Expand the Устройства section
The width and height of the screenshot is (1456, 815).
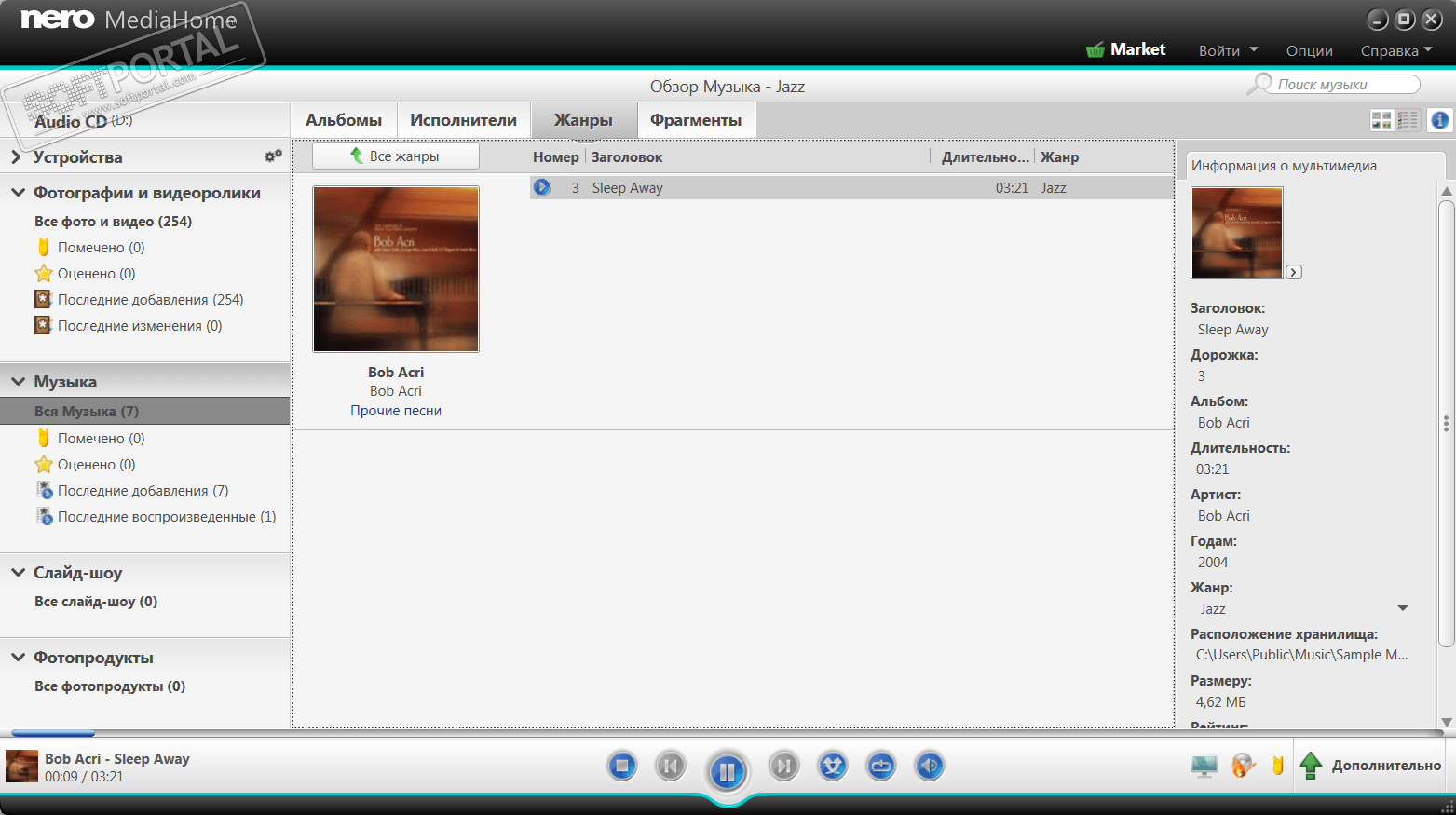point(16,157)
